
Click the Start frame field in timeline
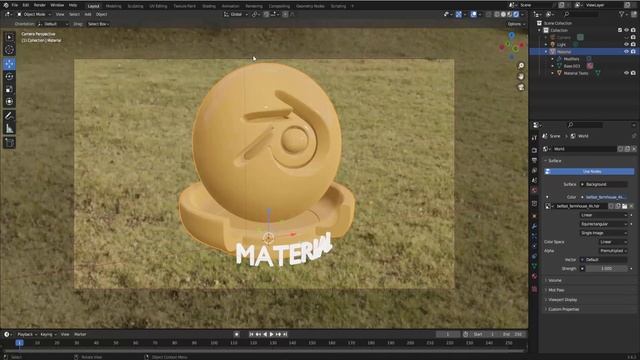tap(484, 334)
